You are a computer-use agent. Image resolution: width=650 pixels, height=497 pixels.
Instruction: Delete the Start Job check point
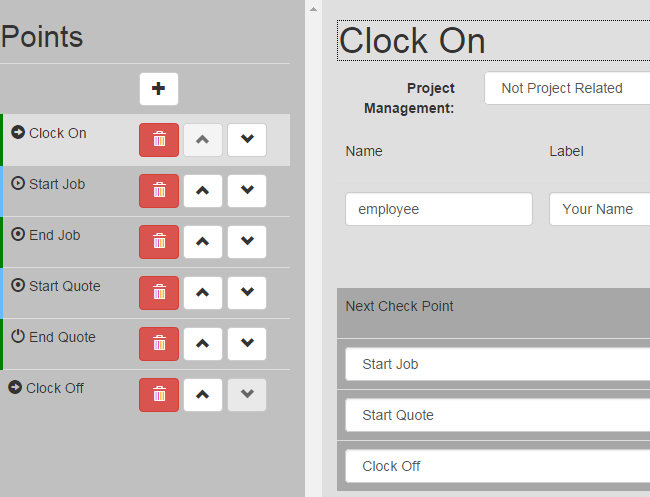[x=159, y=191]
